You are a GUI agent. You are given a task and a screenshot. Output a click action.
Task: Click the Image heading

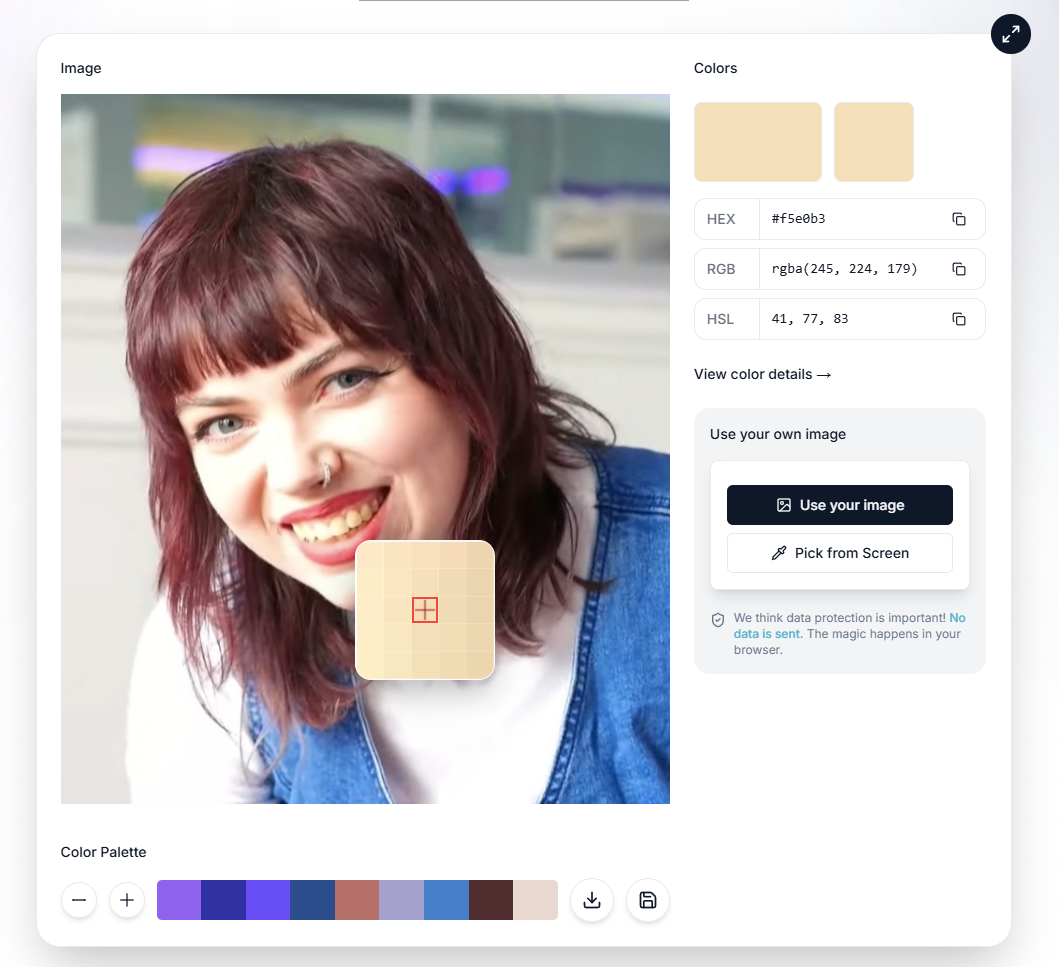[81, 68]
